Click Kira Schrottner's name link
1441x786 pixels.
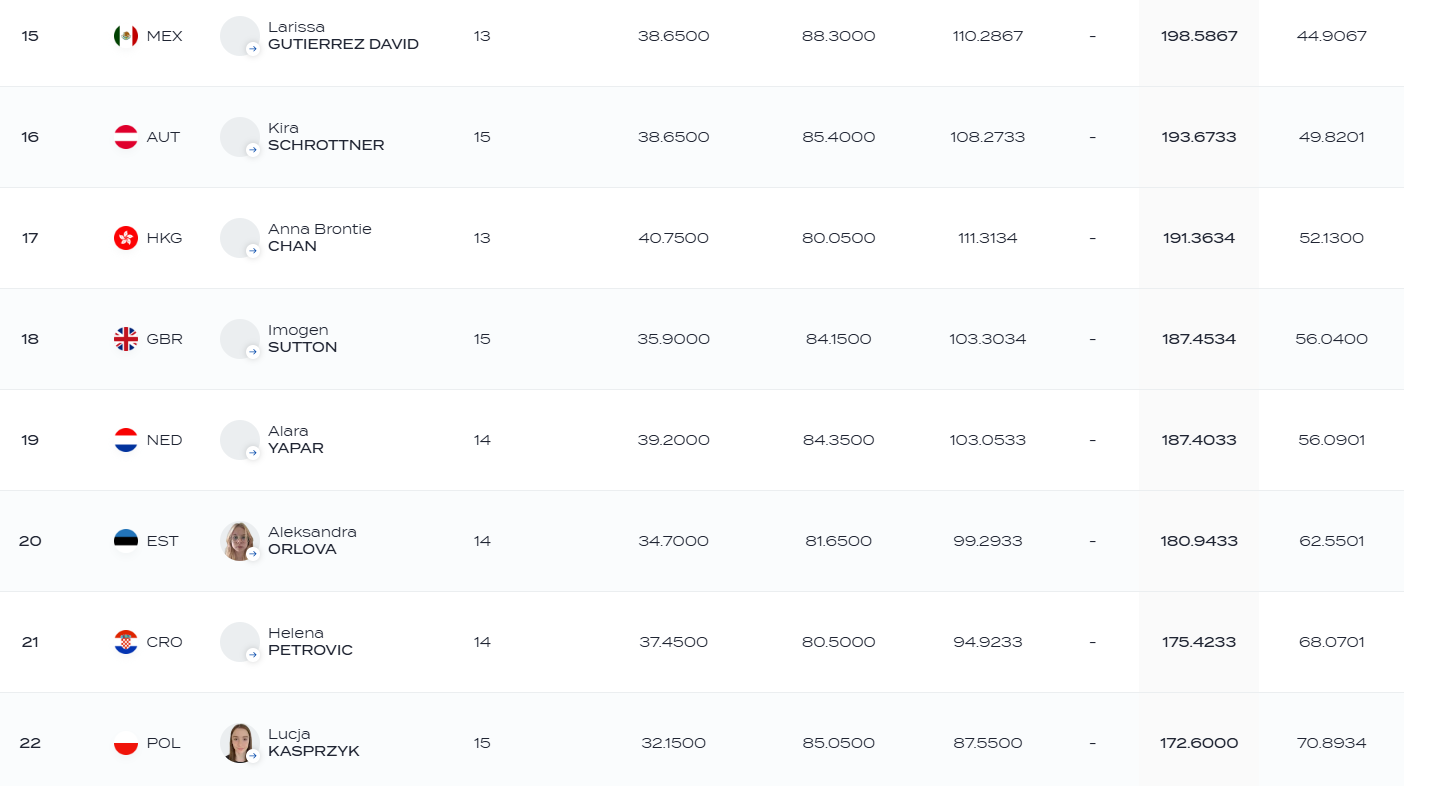(326, 137)
